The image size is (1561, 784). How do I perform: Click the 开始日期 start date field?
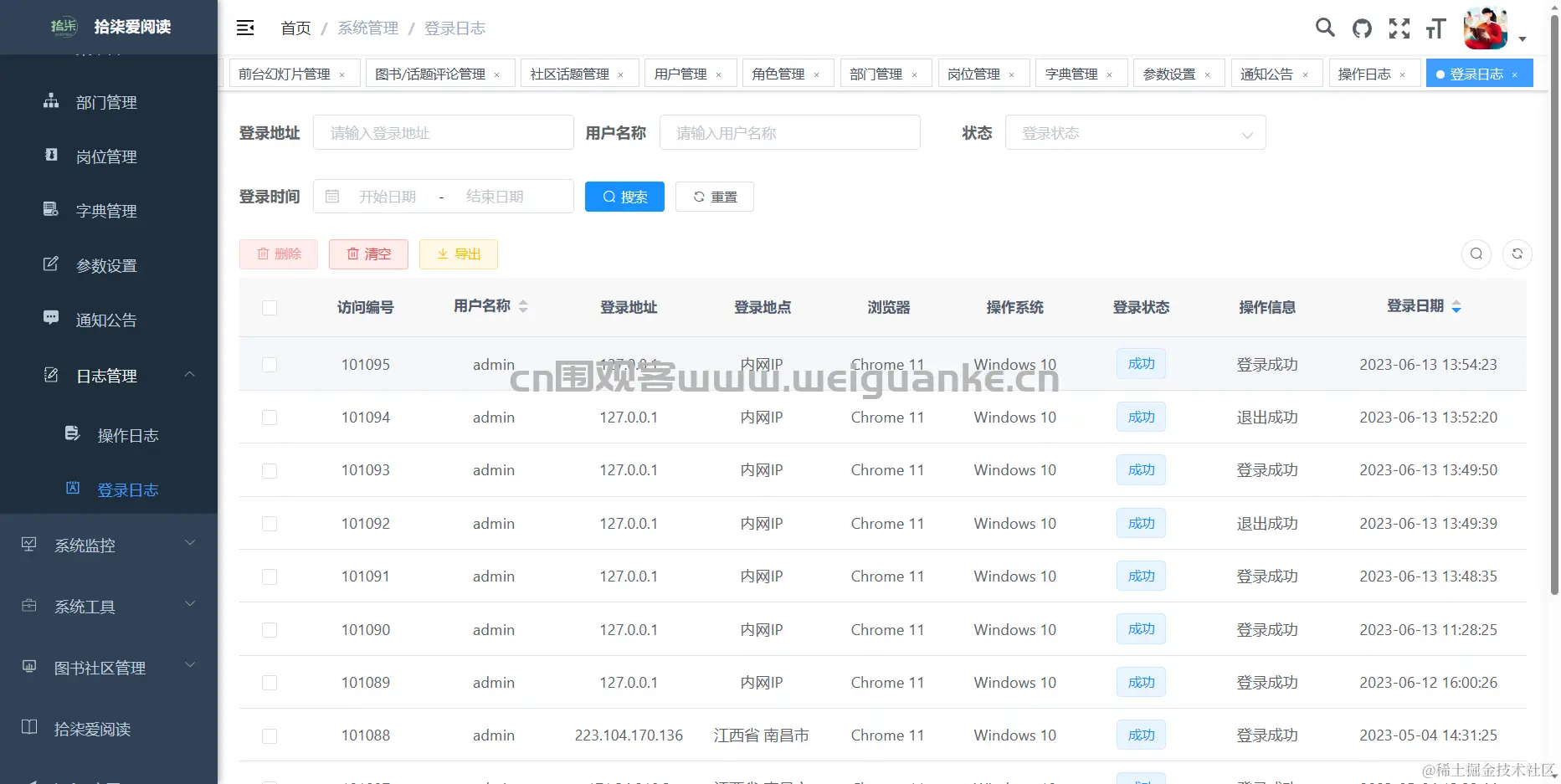coord(388,197)
